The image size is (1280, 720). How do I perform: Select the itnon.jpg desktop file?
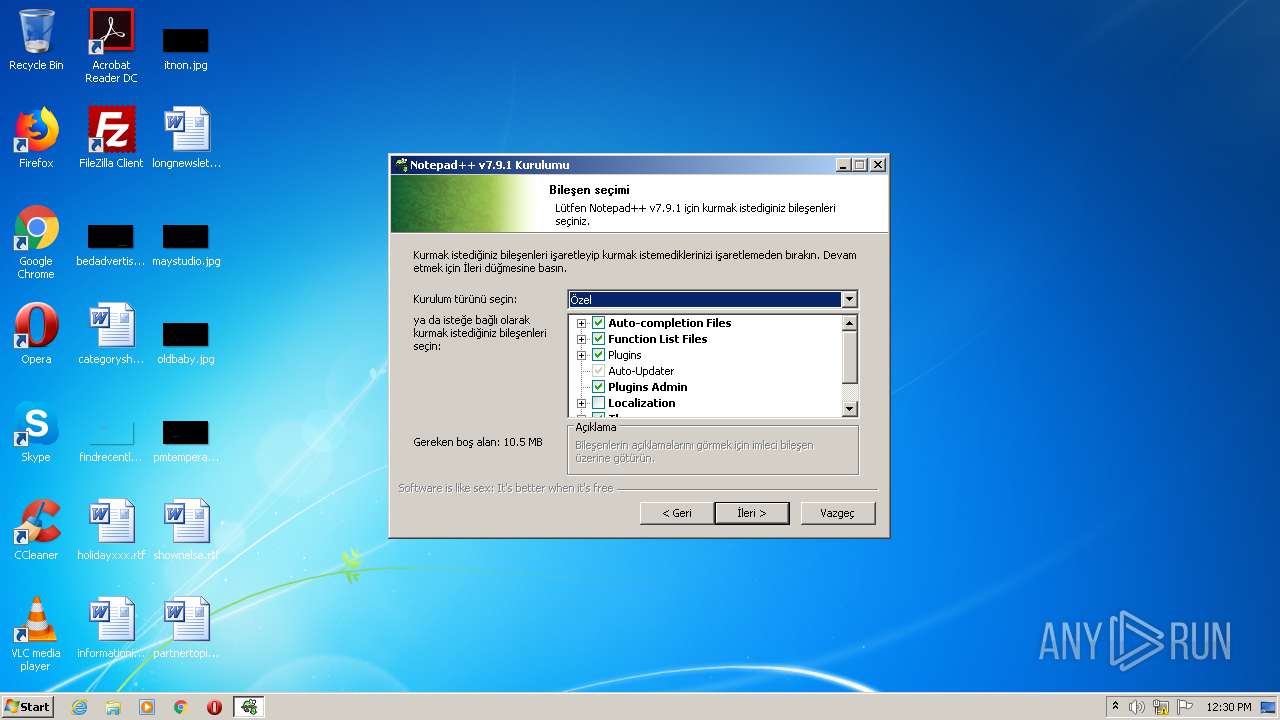click(x=186, y=49)
